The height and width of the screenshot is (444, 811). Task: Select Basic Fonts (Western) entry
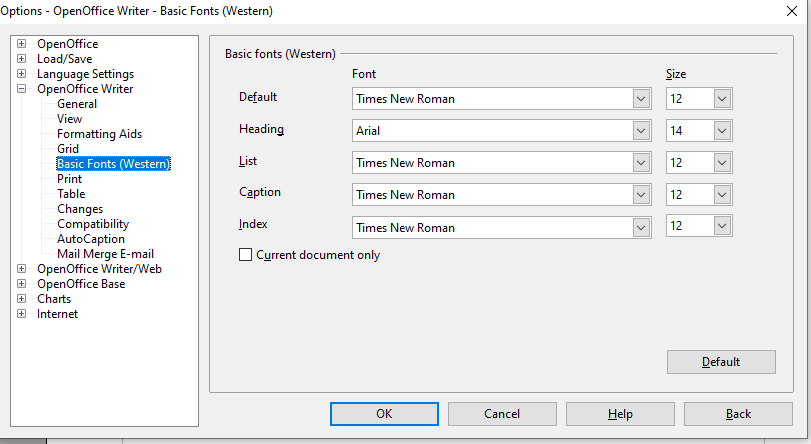pyautogui.click(x=113, y=164)
